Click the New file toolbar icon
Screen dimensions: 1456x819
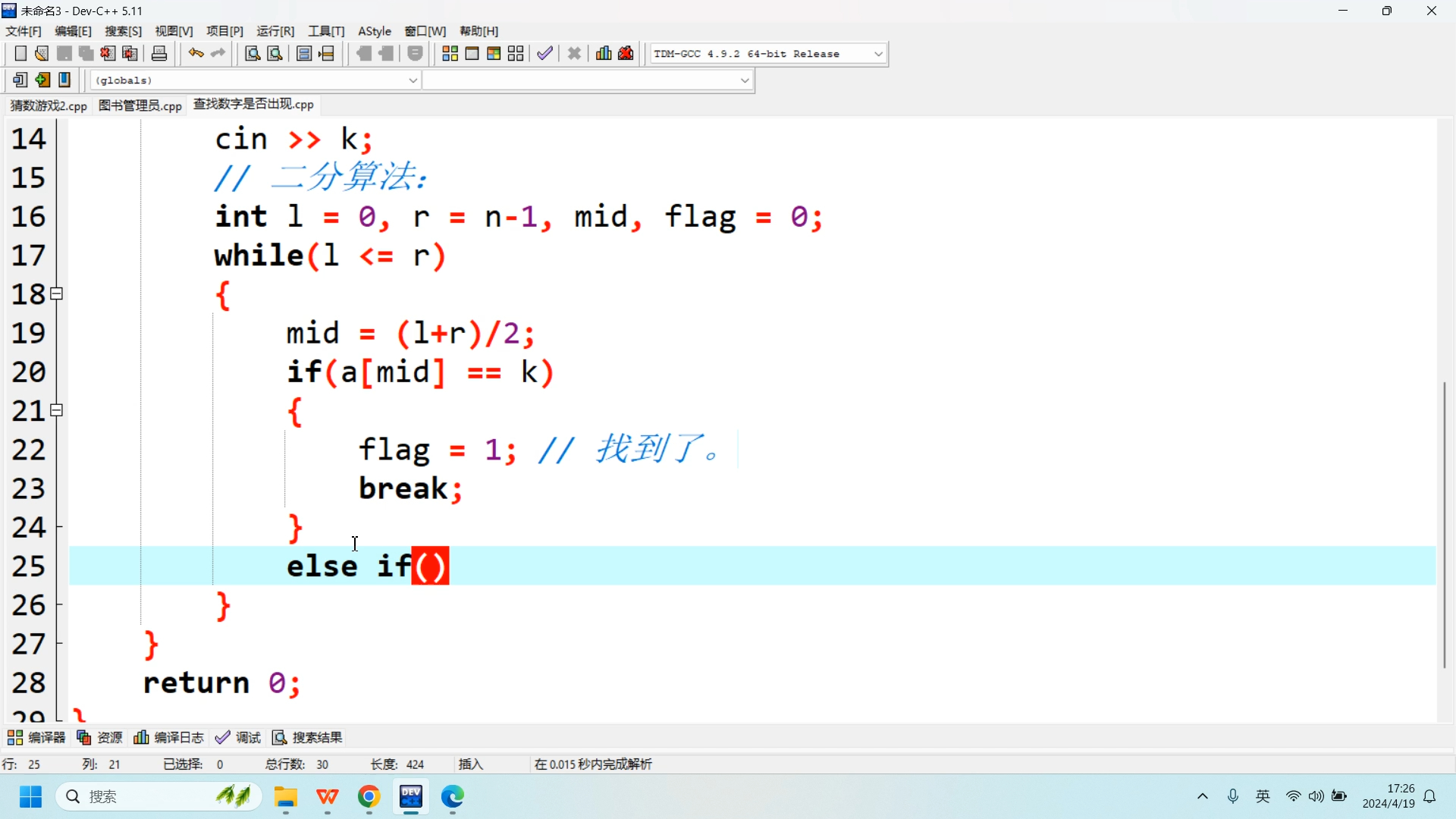click(x=20, y=54)
